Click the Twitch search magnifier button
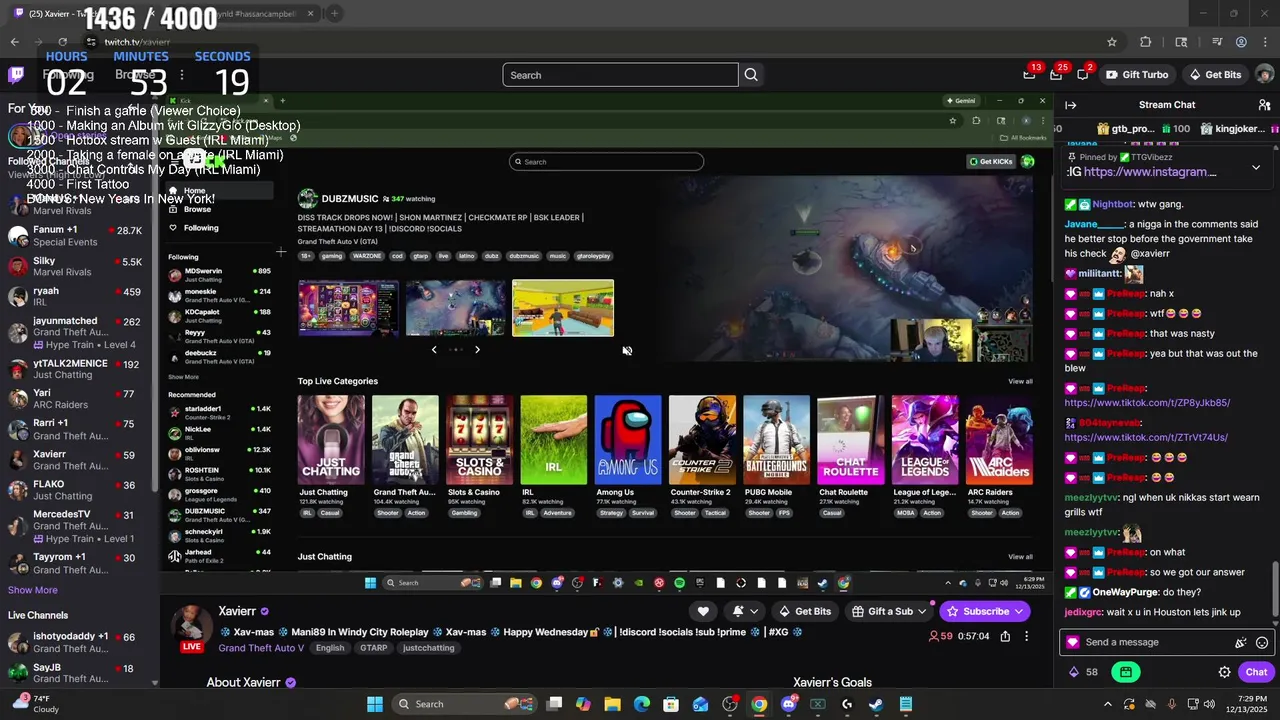Viewport: 1280px width, 720px height. pyautogui.click(x=751, y=75)
